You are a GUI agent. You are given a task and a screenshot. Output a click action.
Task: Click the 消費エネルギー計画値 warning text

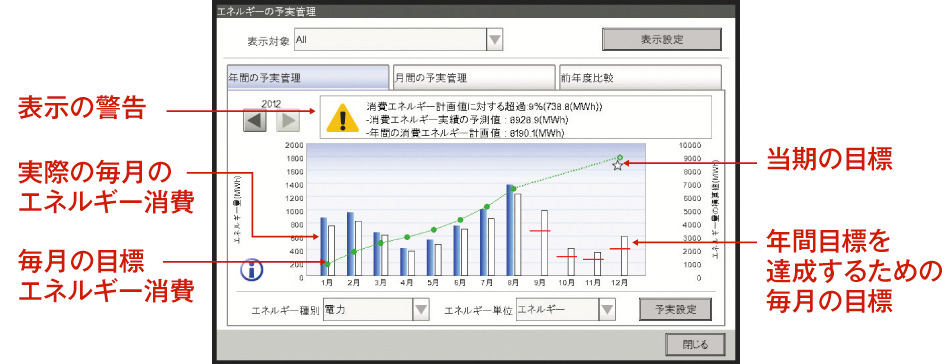[x=484, y=106]
